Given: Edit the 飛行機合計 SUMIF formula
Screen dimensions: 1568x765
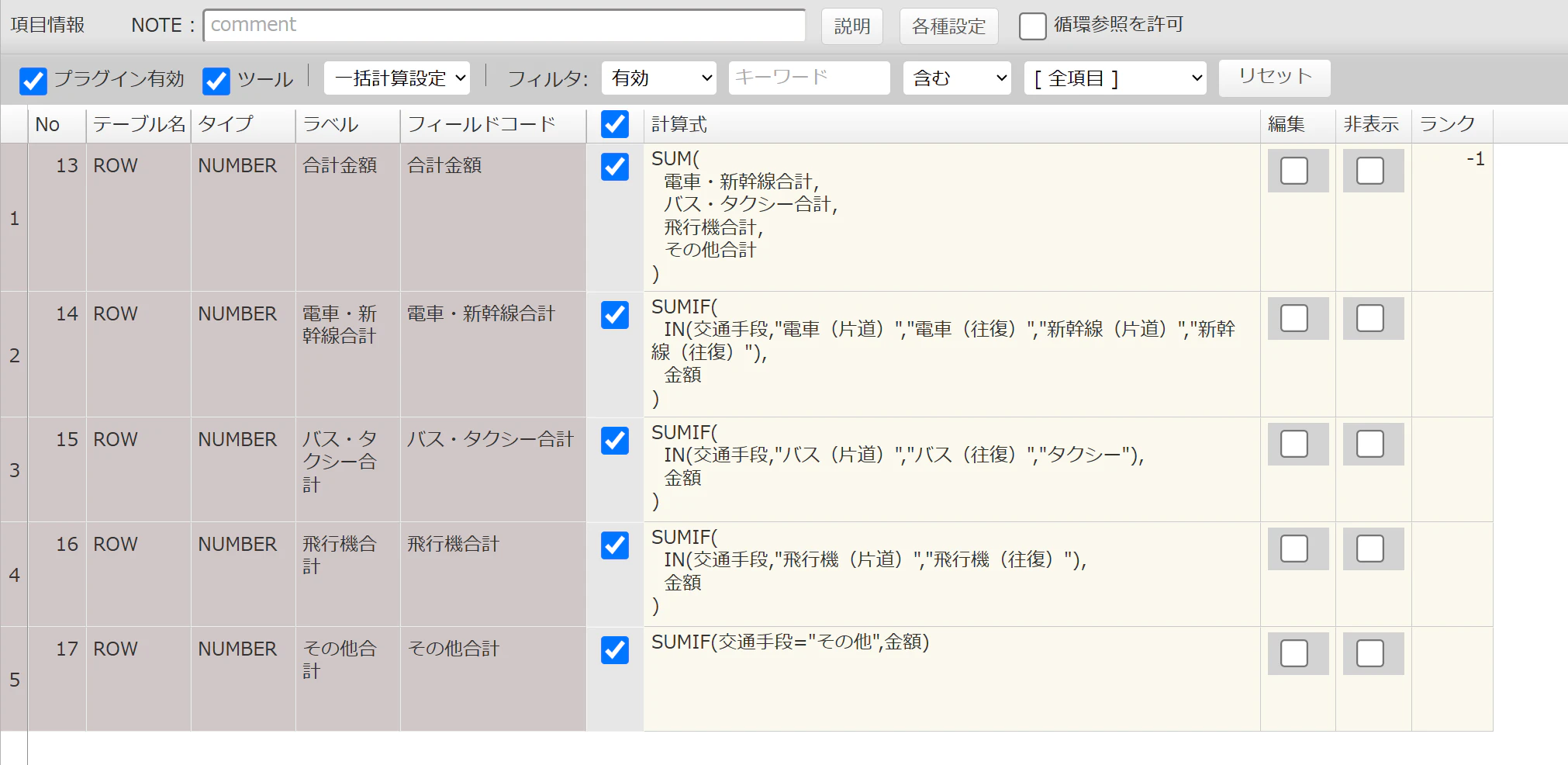Looking at the screenshot, I should [952, 574].
